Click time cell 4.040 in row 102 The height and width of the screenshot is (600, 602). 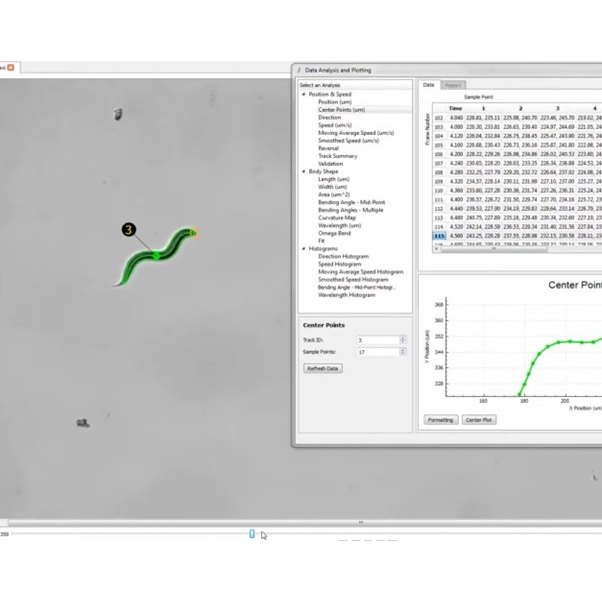click(456, 118)
